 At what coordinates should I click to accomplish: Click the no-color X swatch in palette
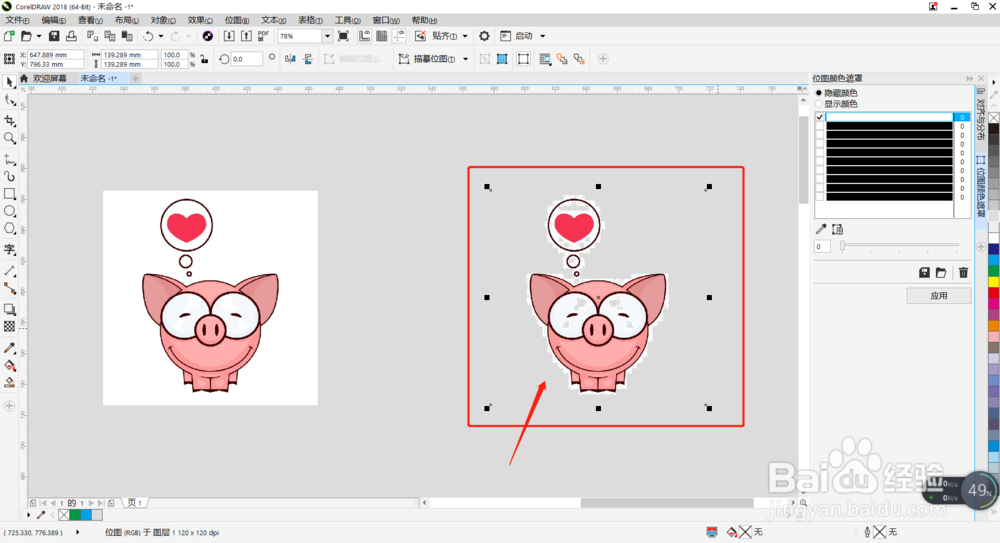click(994, 118)
